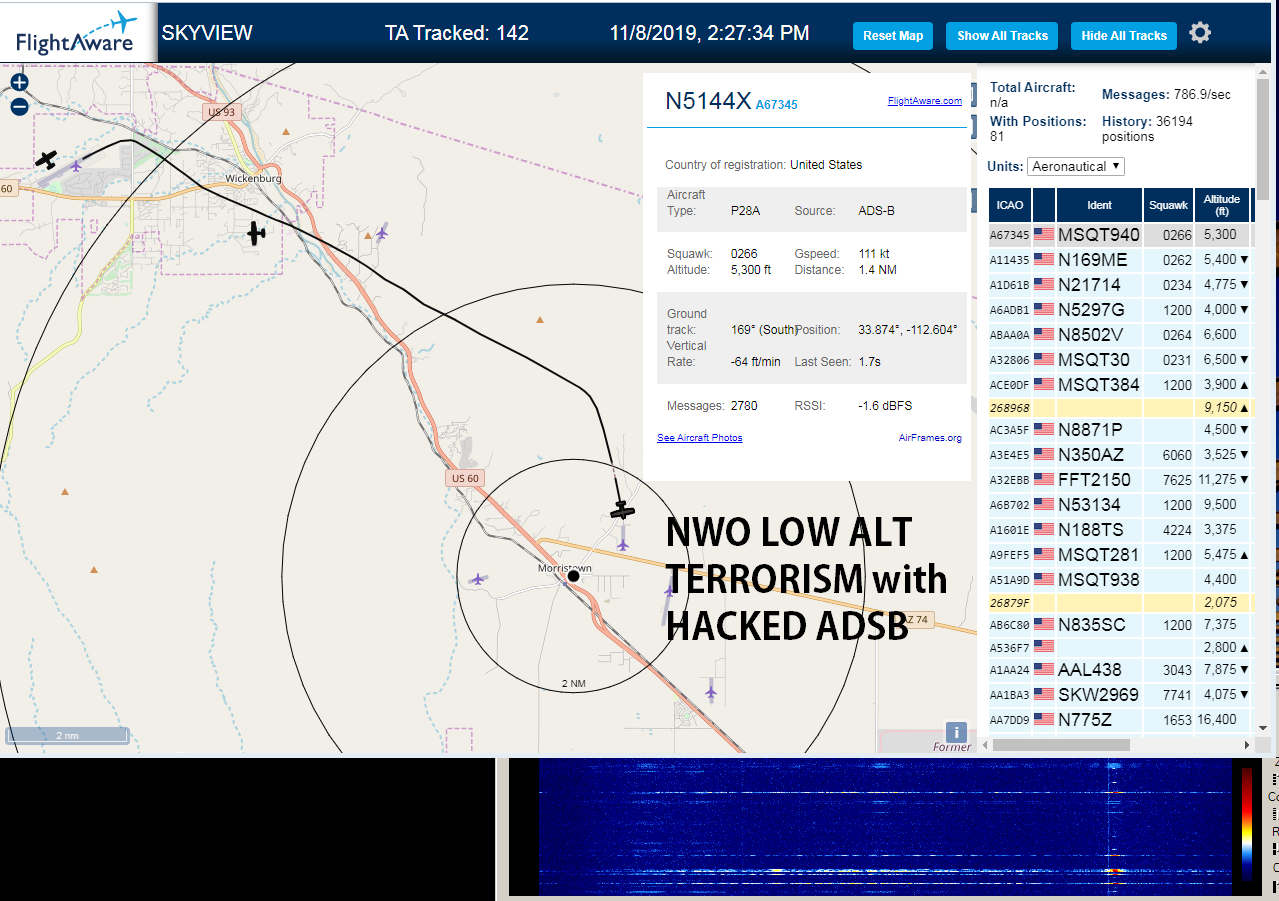Click the N5144X aircraft title
Viewport: 1279px width, 901px height.
708,101
